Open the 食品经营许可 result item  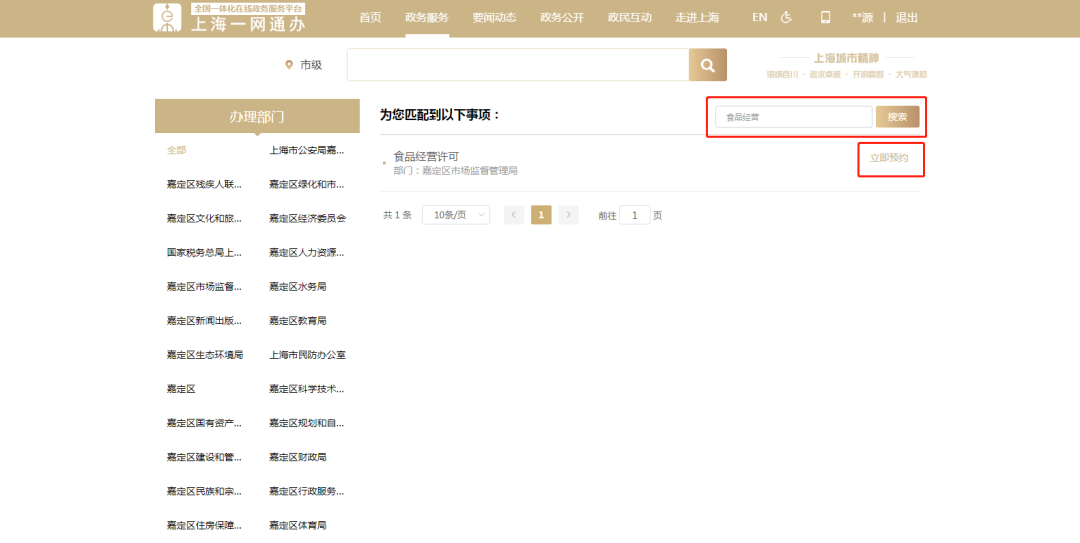(426, 156)
